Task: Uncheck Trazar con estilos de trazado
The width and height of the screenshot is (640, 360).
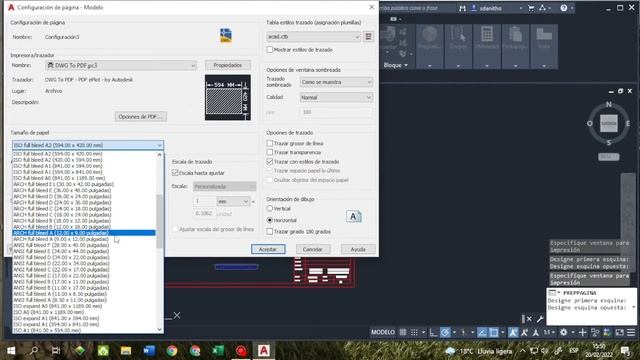Action: (x=269, y=162)
